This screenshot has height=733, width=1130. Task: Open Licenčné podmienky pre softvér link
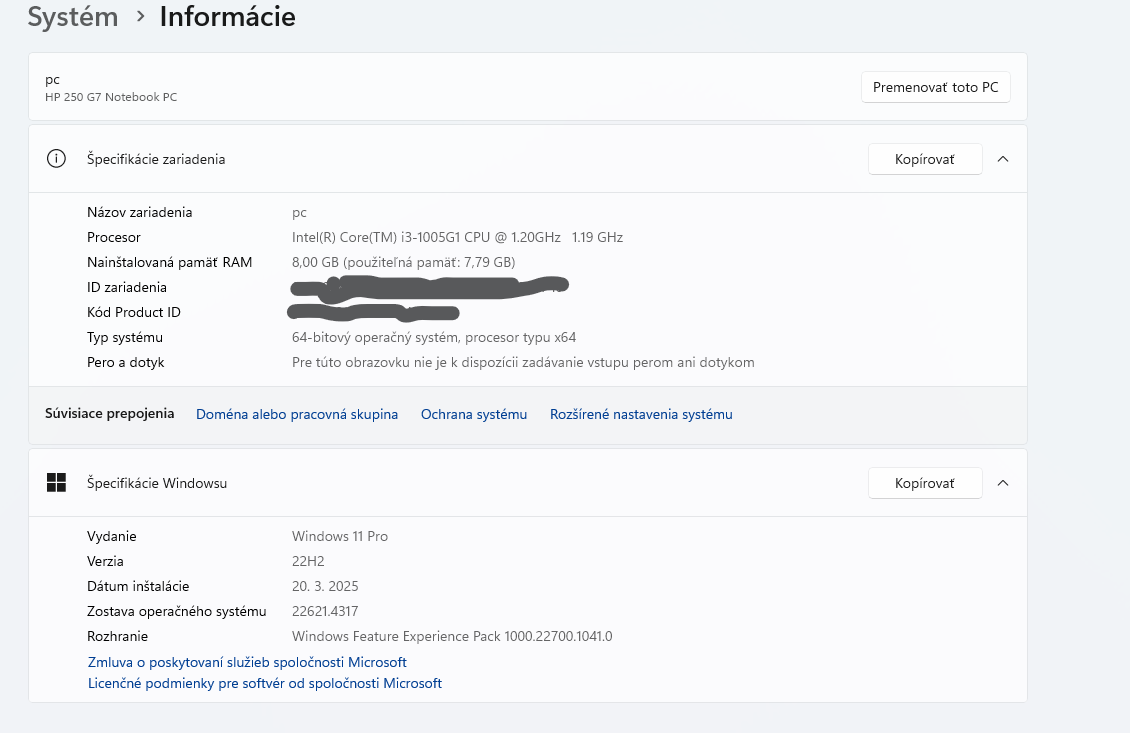click(265, 684)
